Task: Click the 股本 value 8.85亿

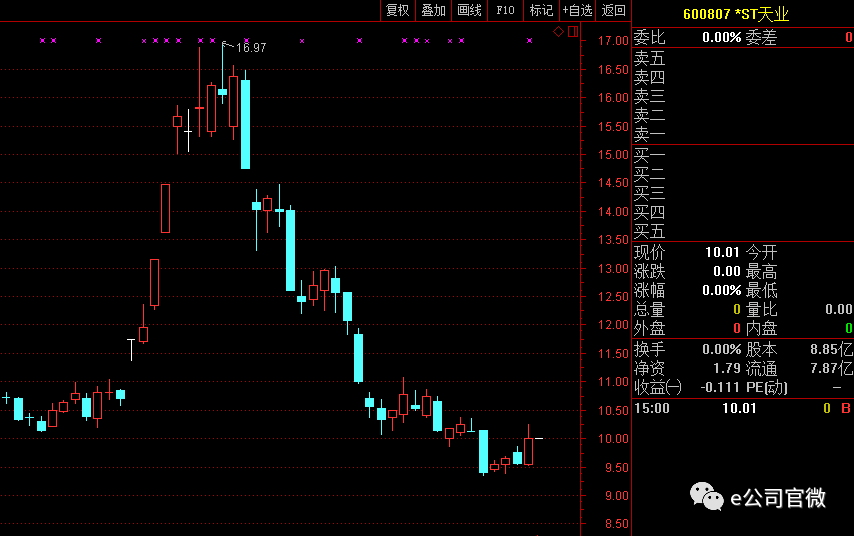Action: pyautogui.click(x=831, y=349)
